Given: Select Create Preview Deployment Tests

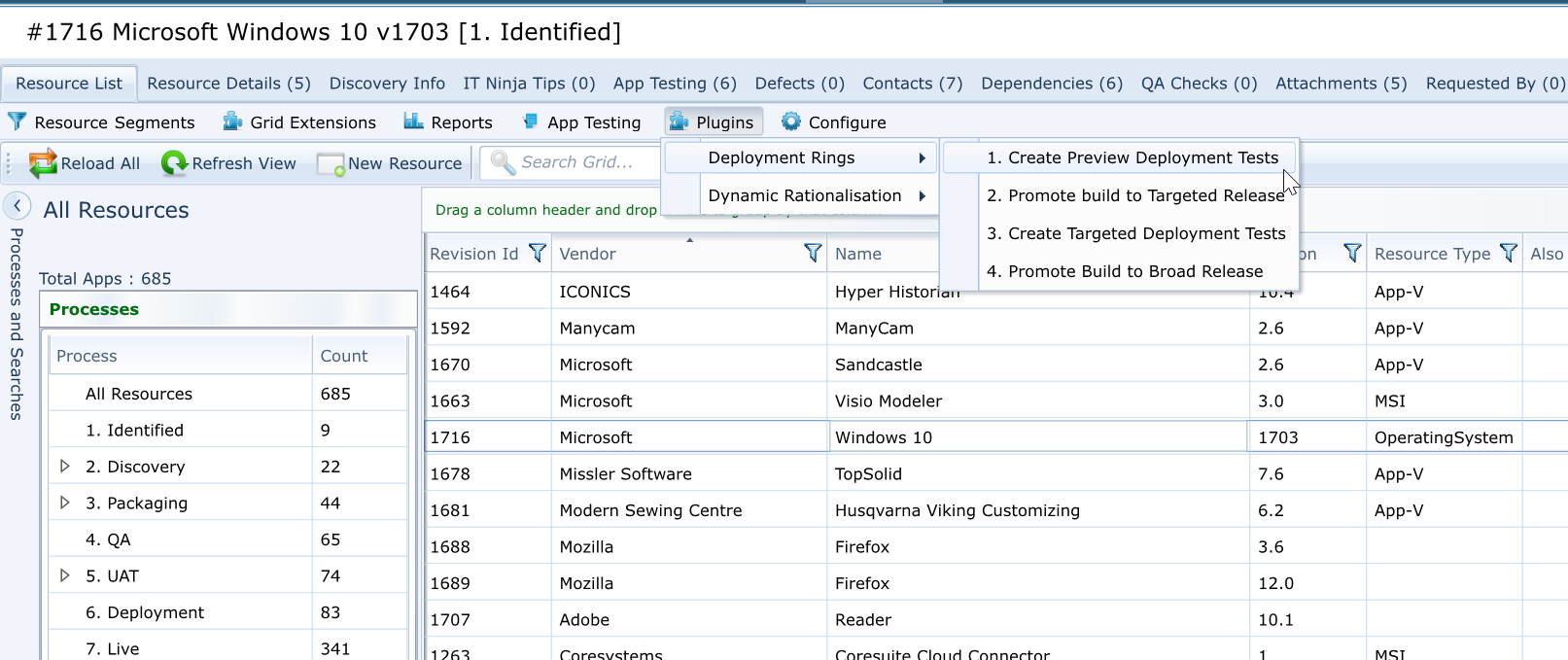Looking at the screenshot, I should [x=1120, y=157].
